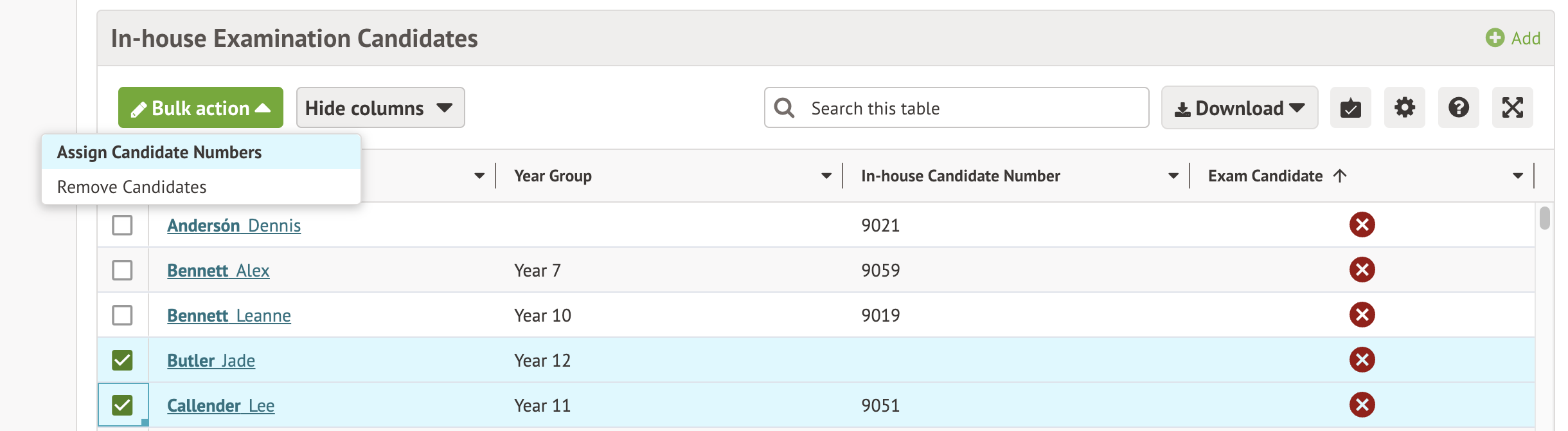This screenshot has height=431, width=1568.
Task: Uncheck Butler Jade's checkbox
Action: point(122,360)
